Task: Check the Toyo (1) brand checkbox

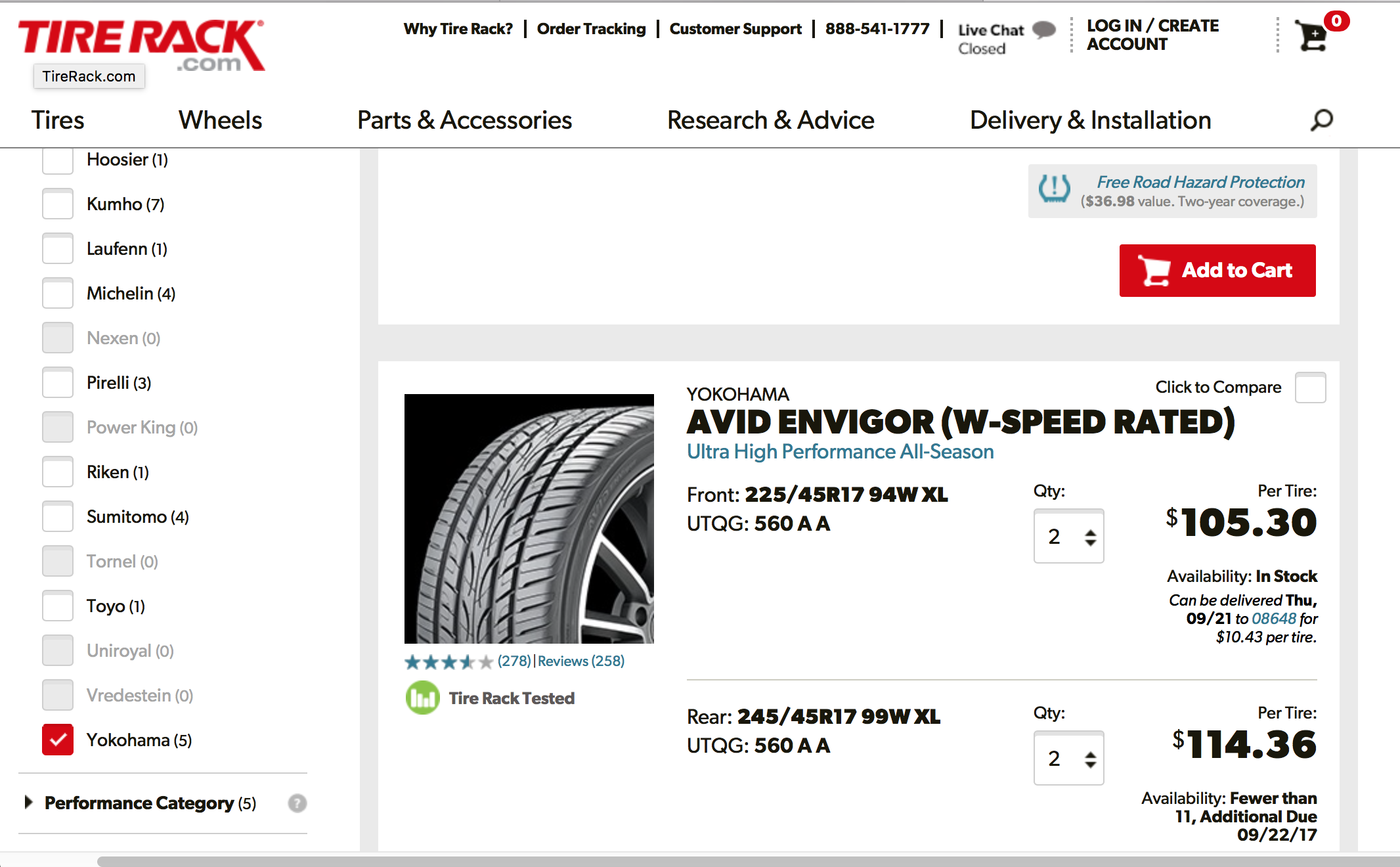Action: point(58,606)
